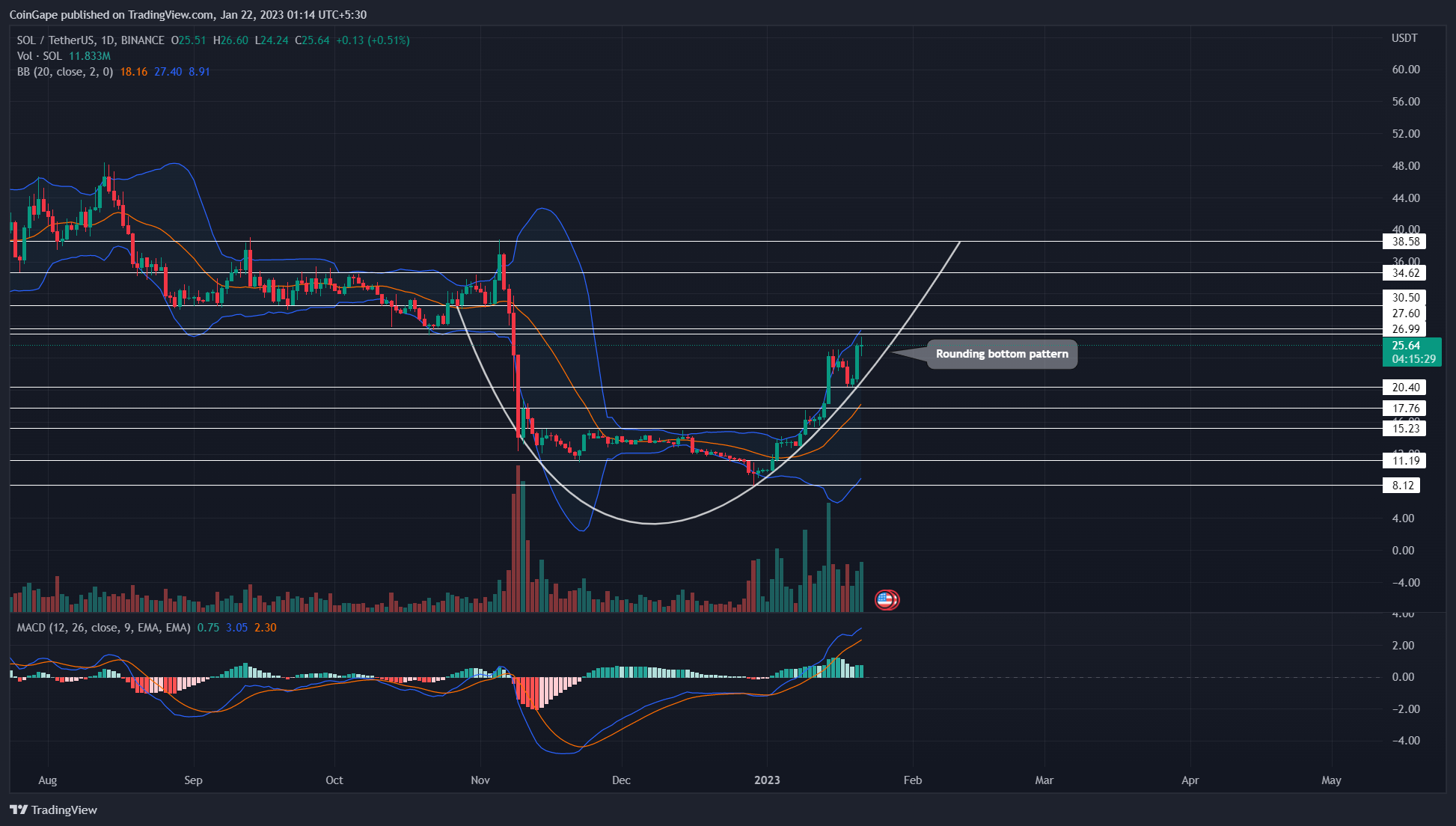Click the MACD signal value 2.30
The width and height of the screenshot is (1456, 826).
pos(266,628)
